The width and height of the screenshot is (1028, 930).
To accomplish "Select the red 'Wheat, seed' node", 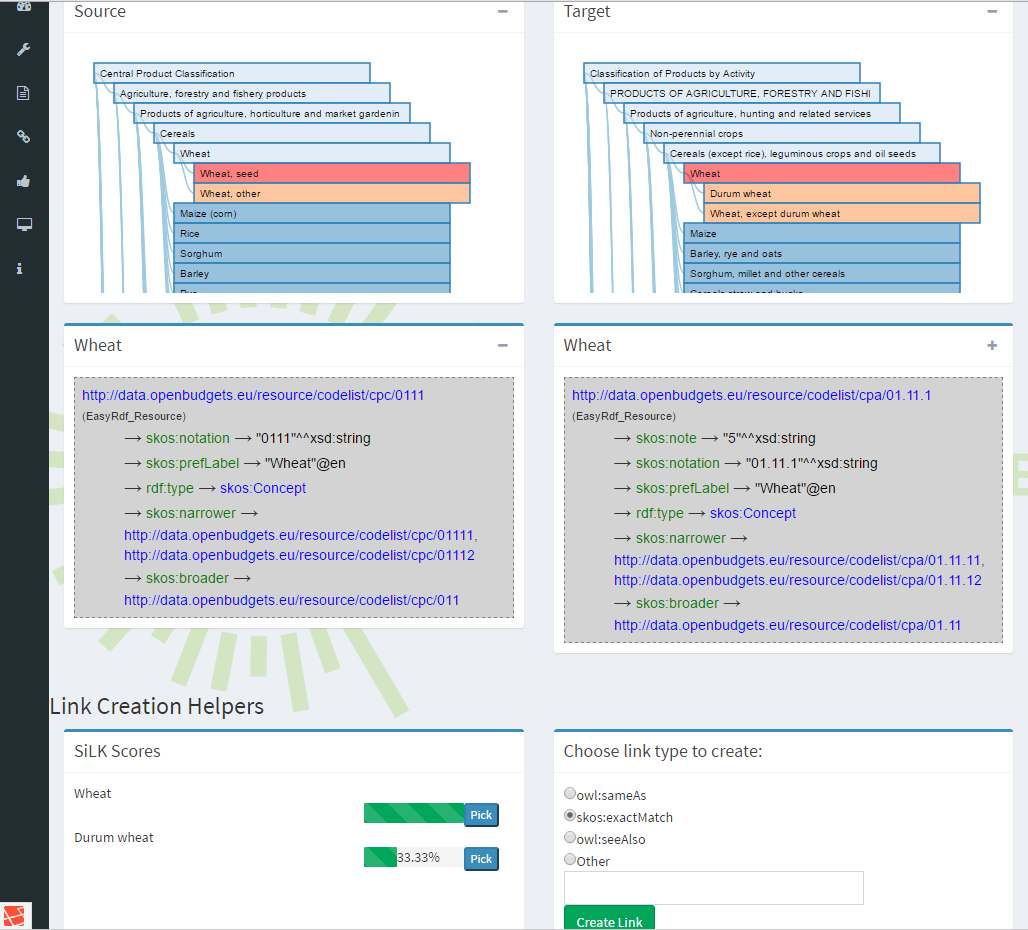I will click(332, 173).
